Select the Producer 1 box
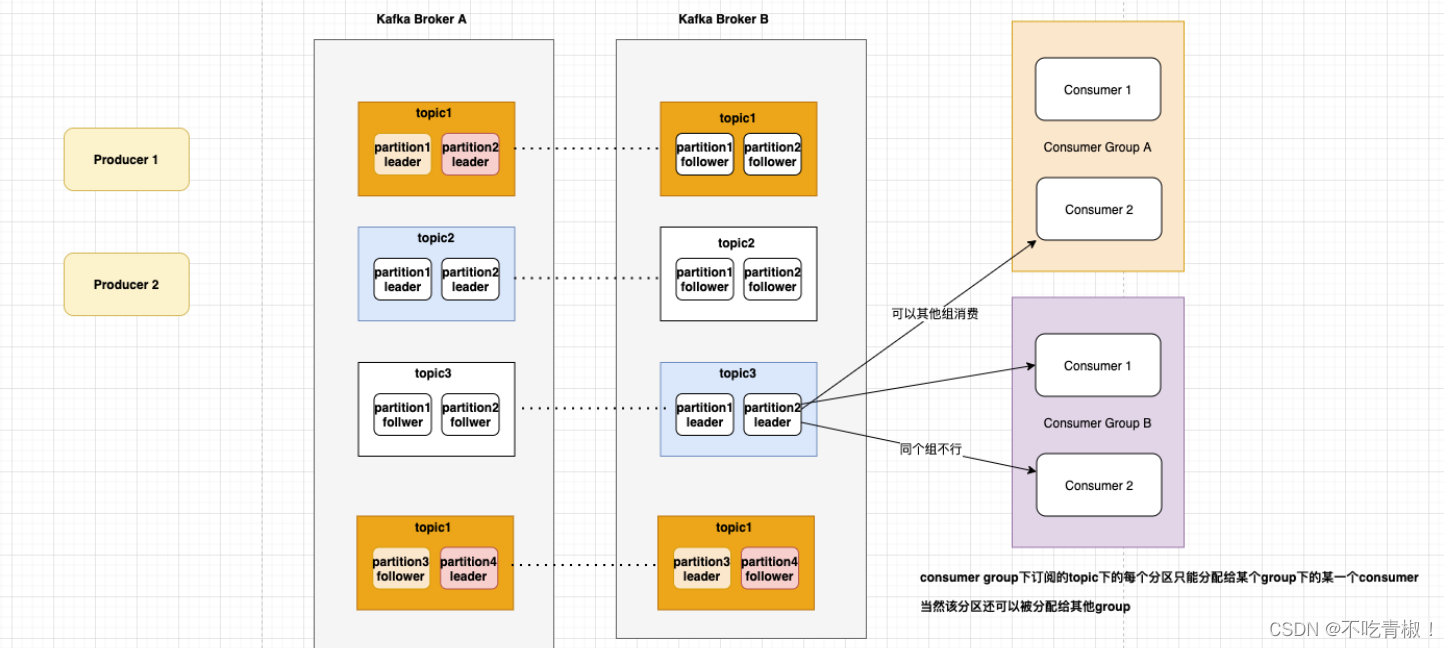1448x648 pixels. [x=126, y=159]
